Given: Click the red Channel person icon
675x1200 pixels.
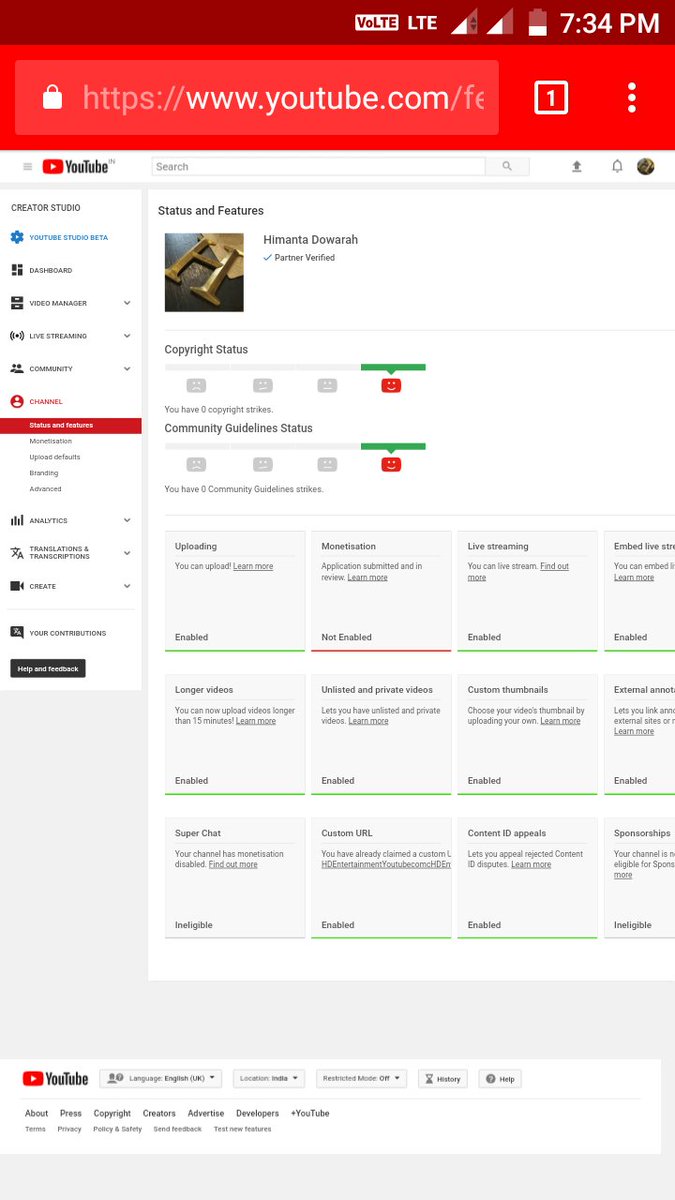Looking at the screenshot, I should pos(17,402).
